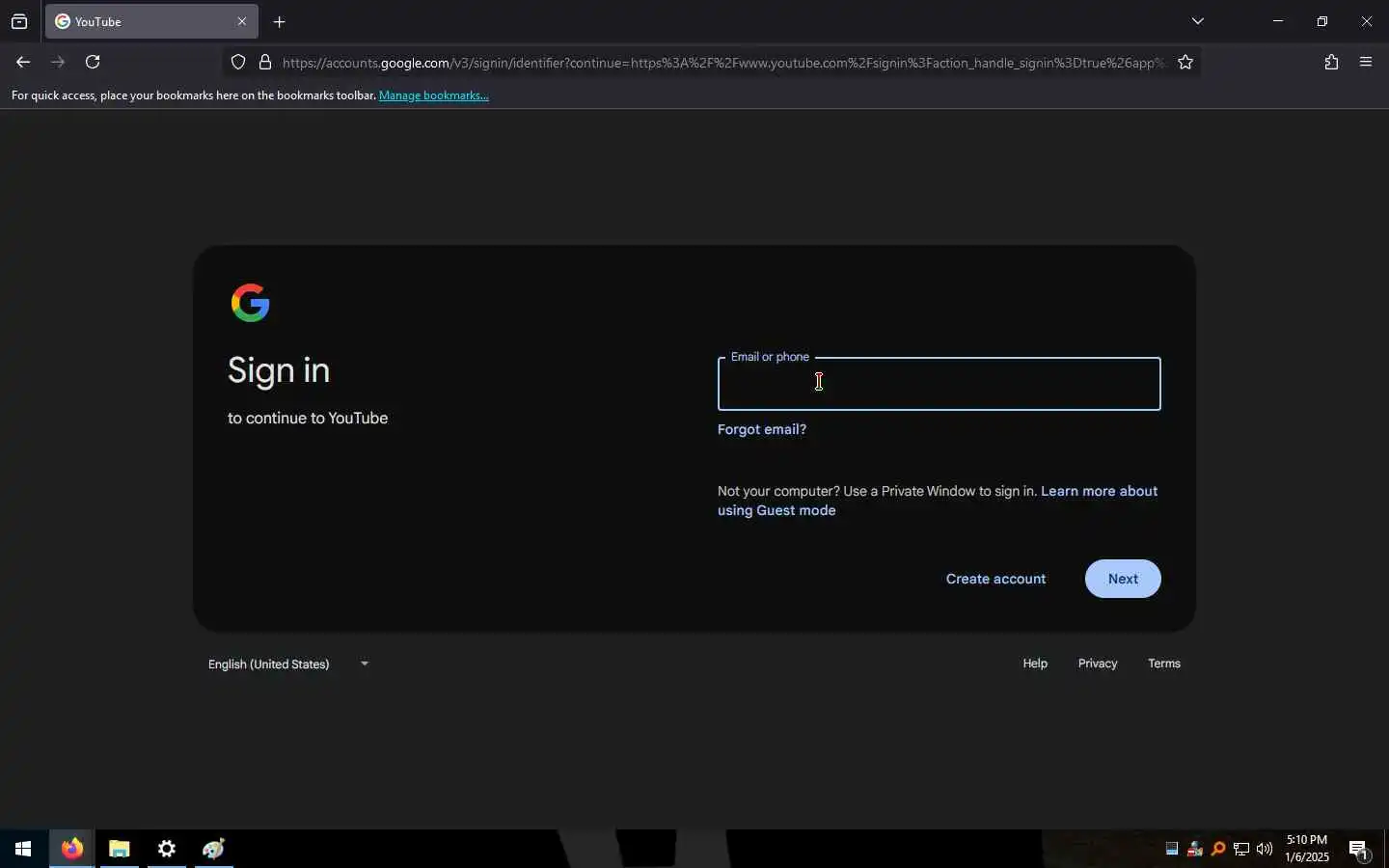Open the notification center icon
This screenshot has height=868, width=1389.
1359,850
